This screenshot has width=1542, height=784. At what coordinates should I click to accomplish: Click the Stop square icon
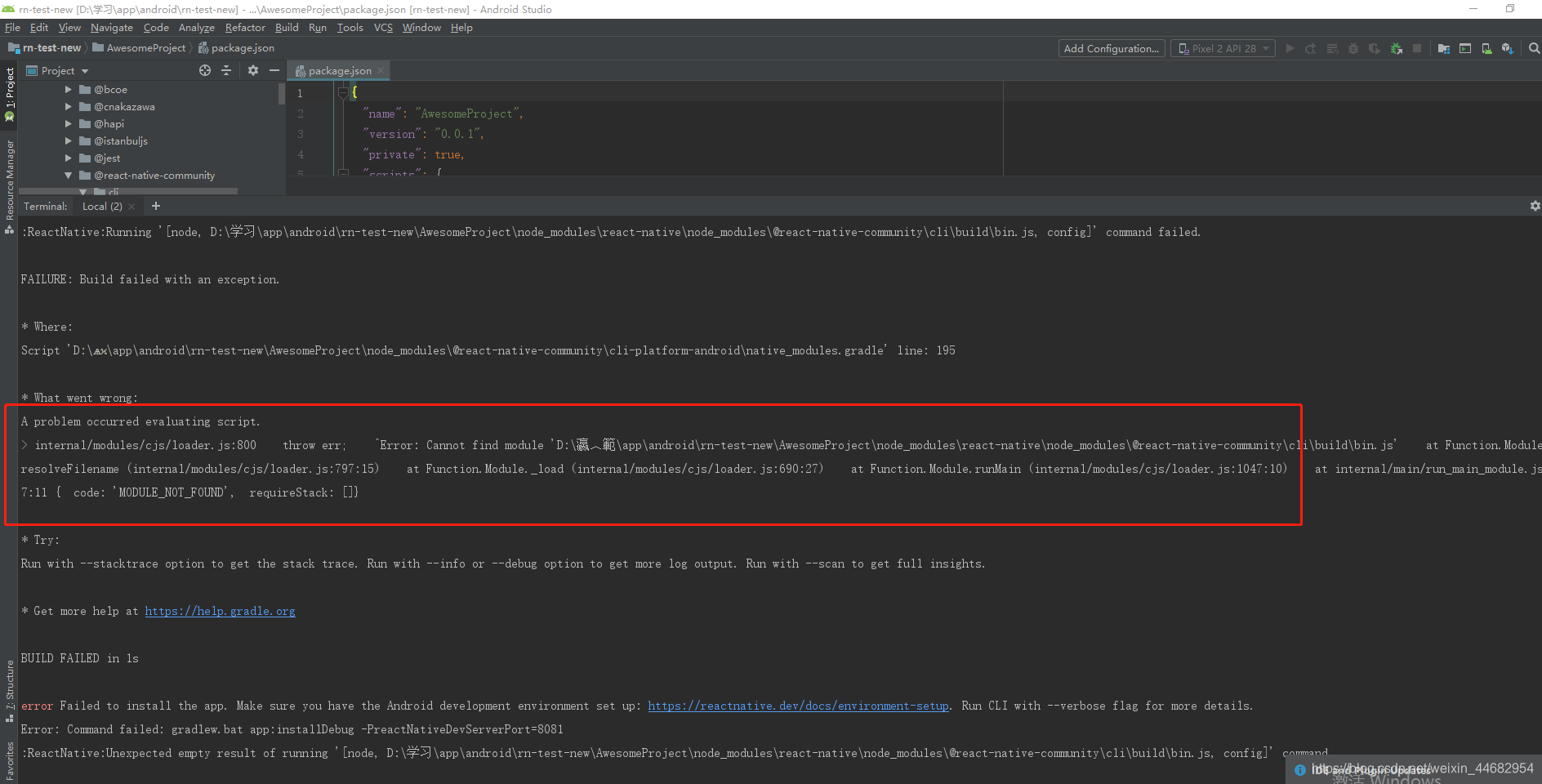(x=1417, y=49)
